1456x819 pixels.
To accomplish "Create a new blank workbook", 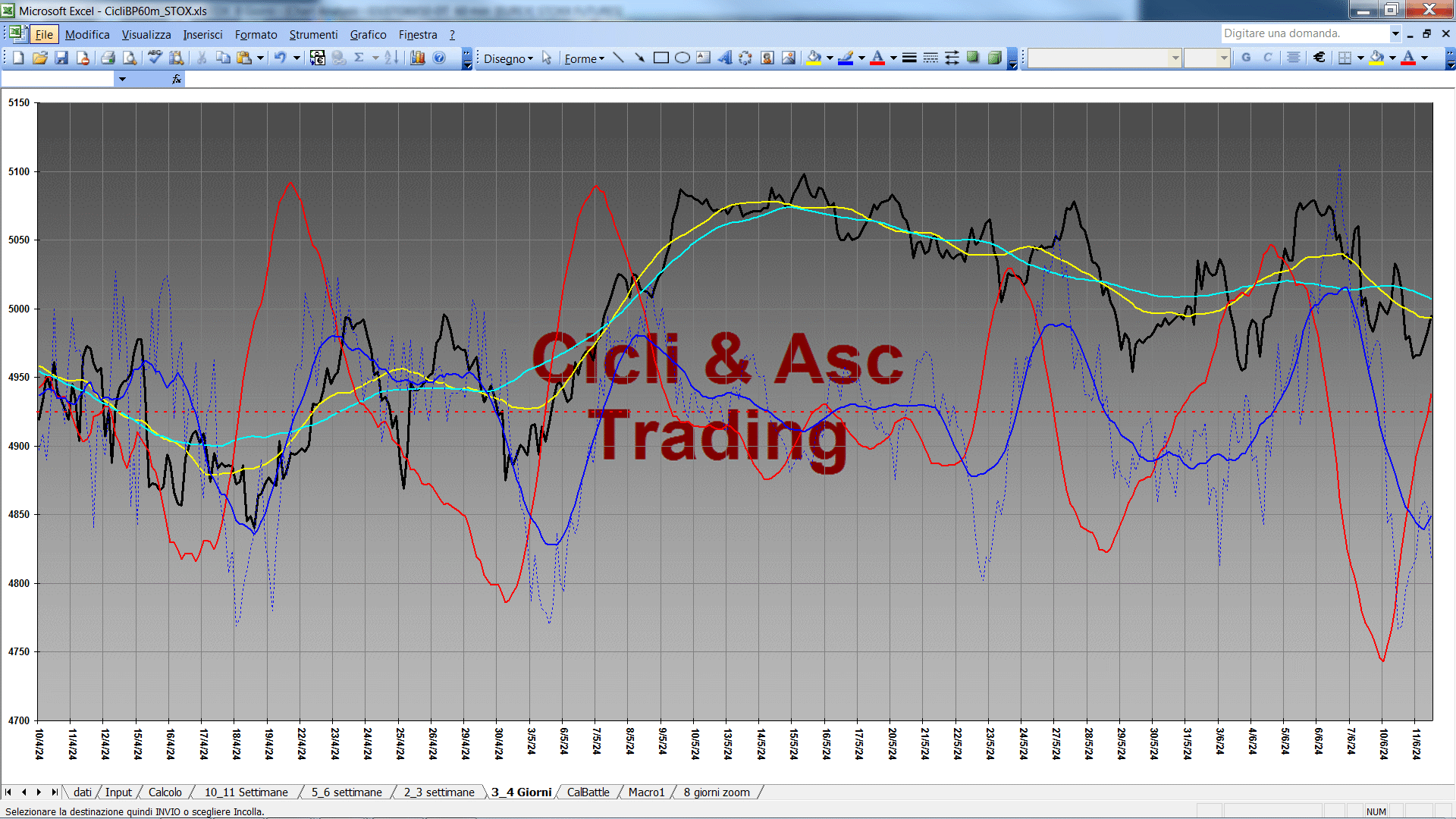I will [x=19, y=58].
